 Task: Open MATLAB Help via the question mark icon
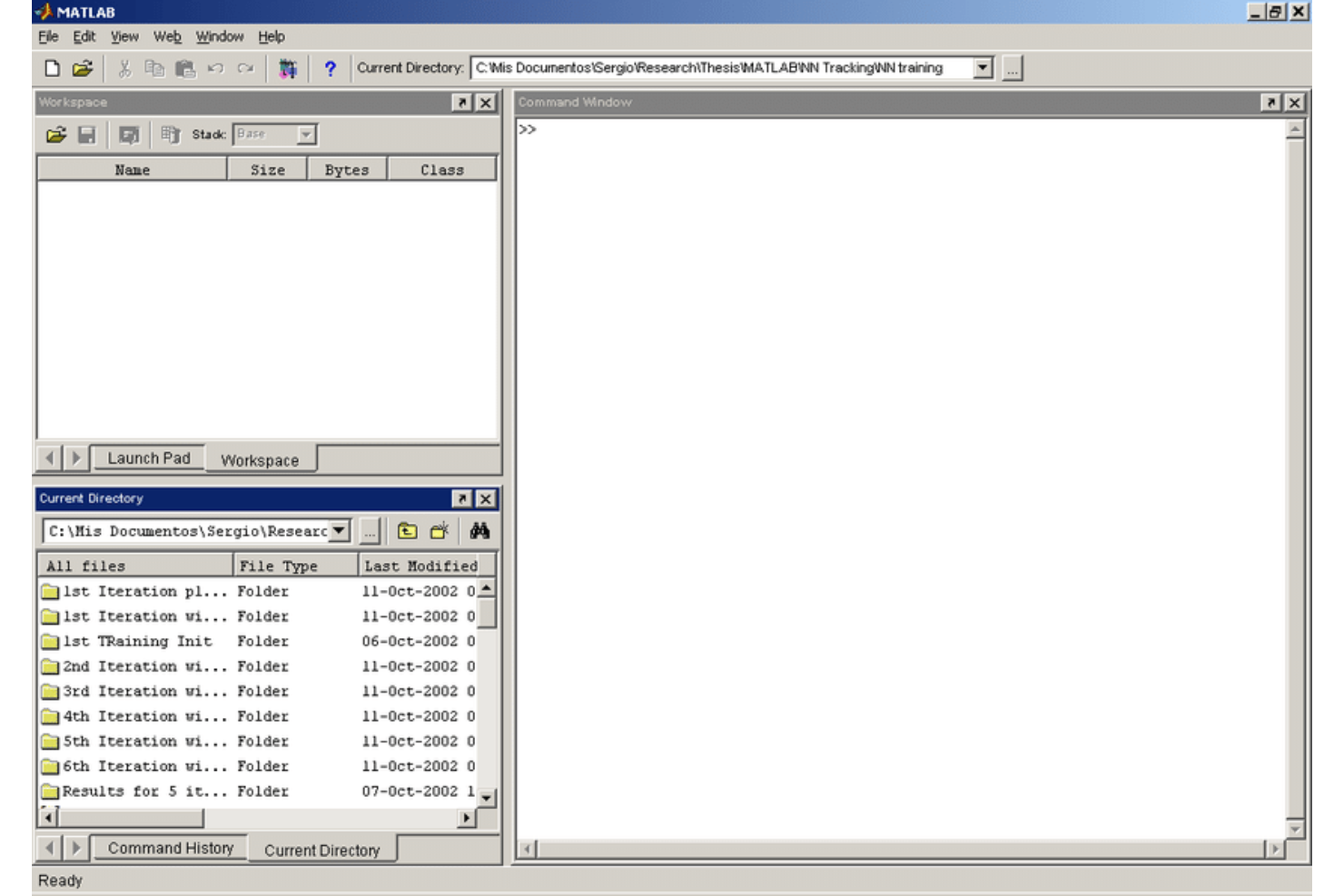tap(331, 66)
